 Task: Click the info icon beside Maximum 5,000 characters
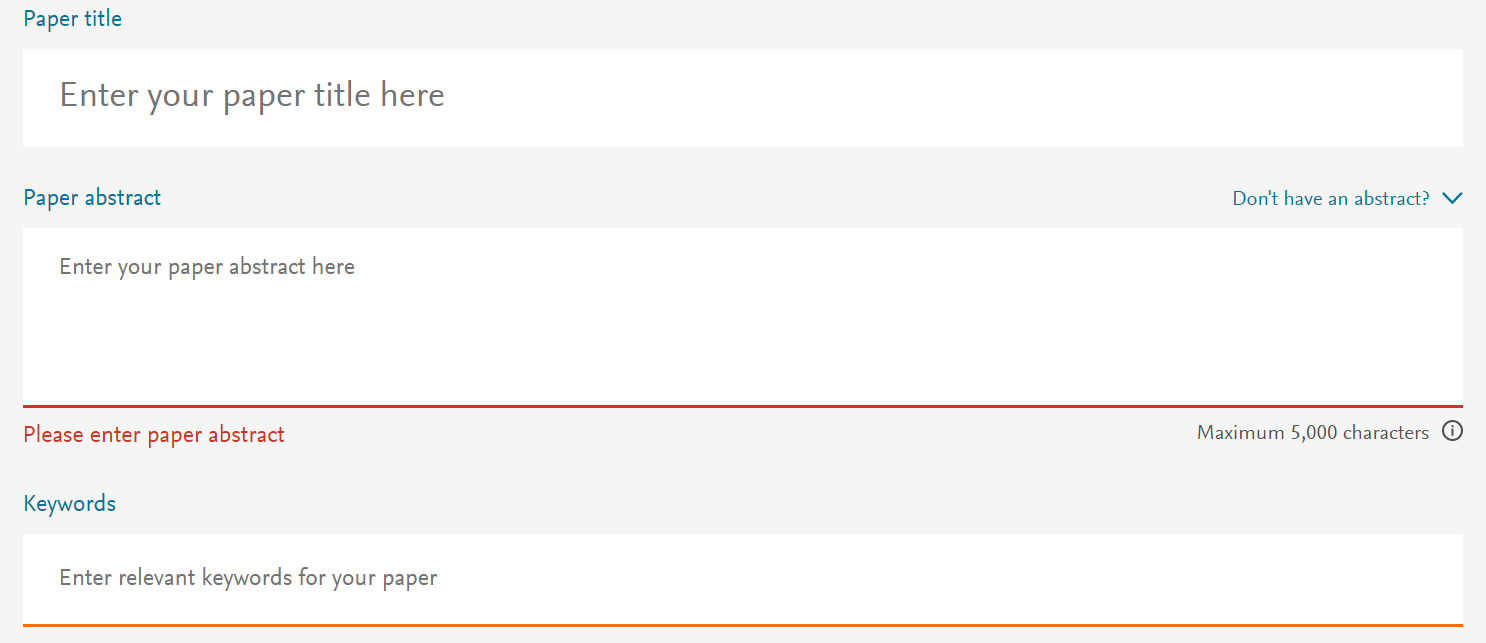point(1452,432)
